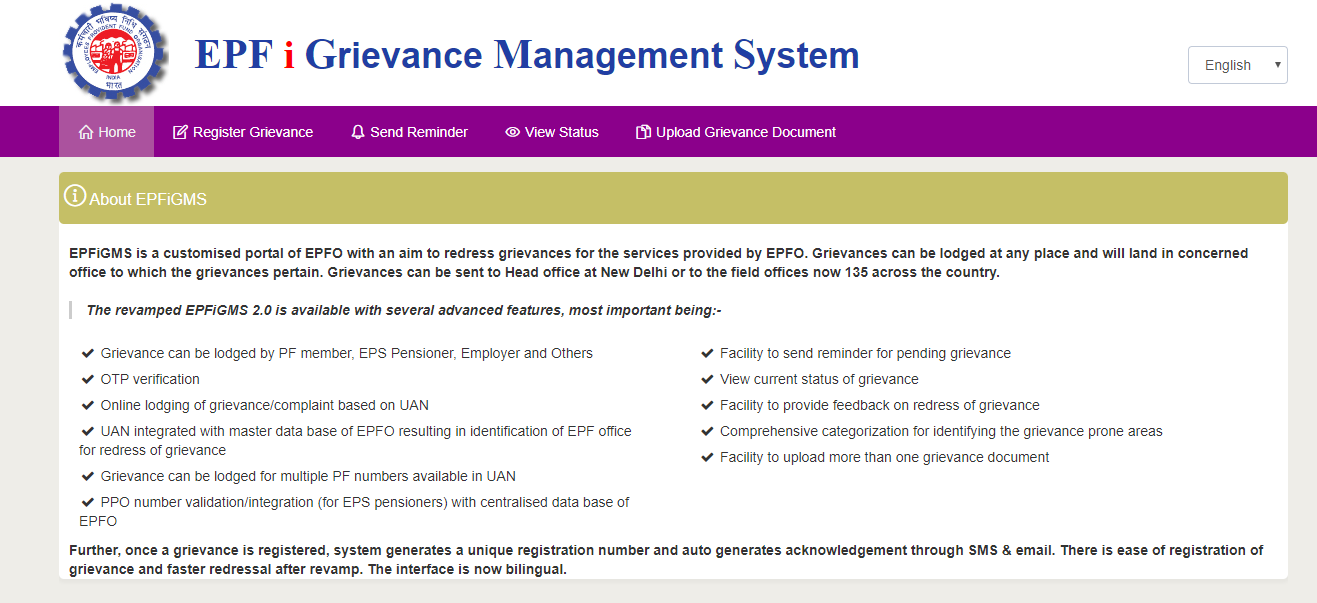1317x603 pixels.
Task: Click checkmark before UAN integrated item
Action: pyautogui.click(x=89, y=431)
